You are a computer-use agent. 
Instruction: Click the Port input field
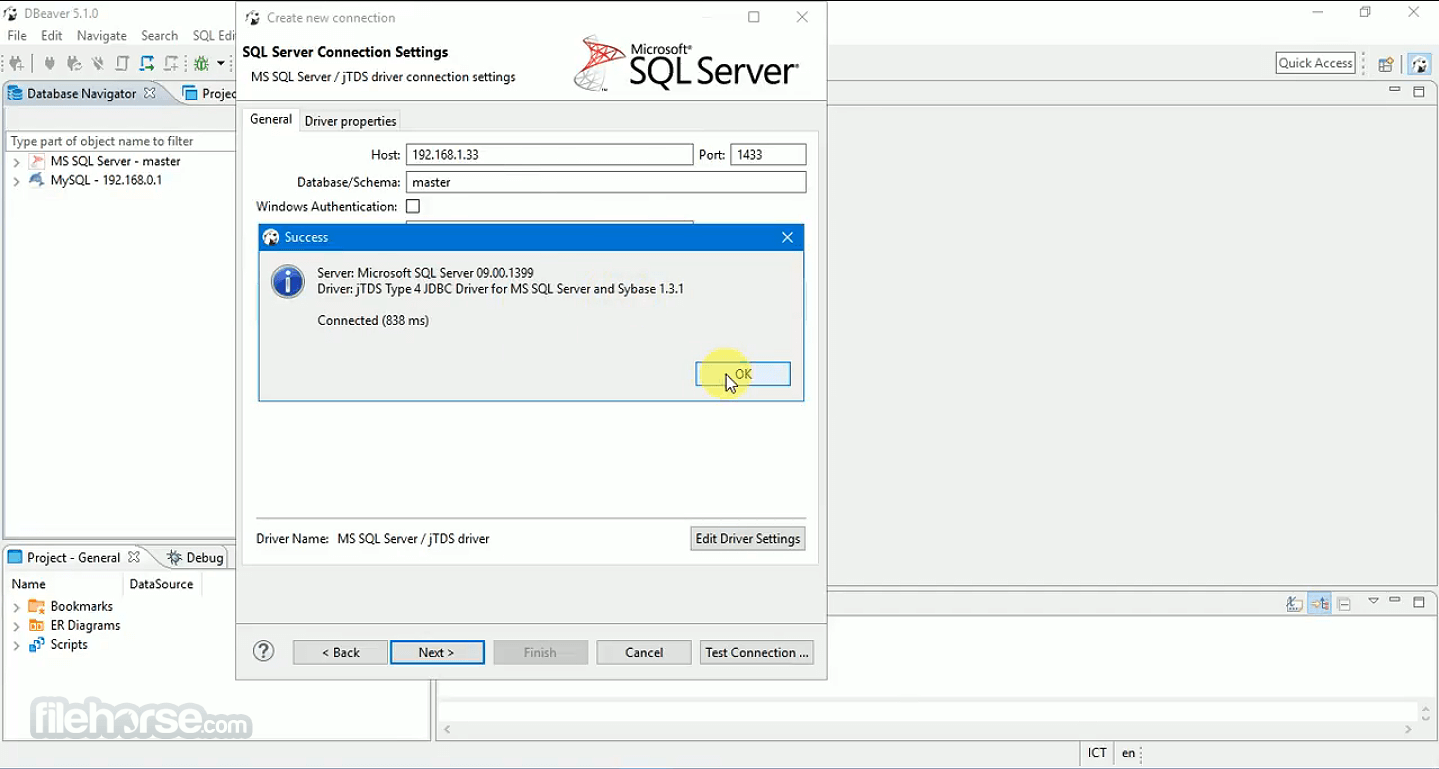768,155
